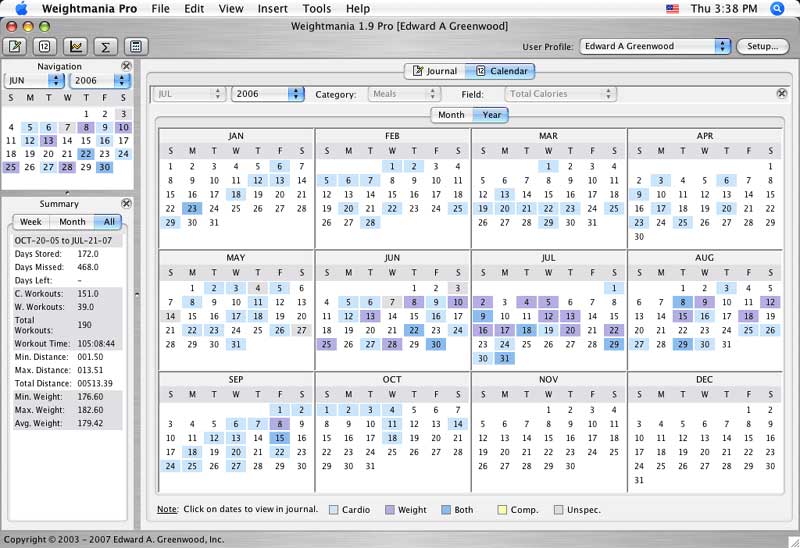Viewport: 800px width, 548px height.
Task: Click the menu bar clock Thu 3:38 PM
Action: coord(724,9)
